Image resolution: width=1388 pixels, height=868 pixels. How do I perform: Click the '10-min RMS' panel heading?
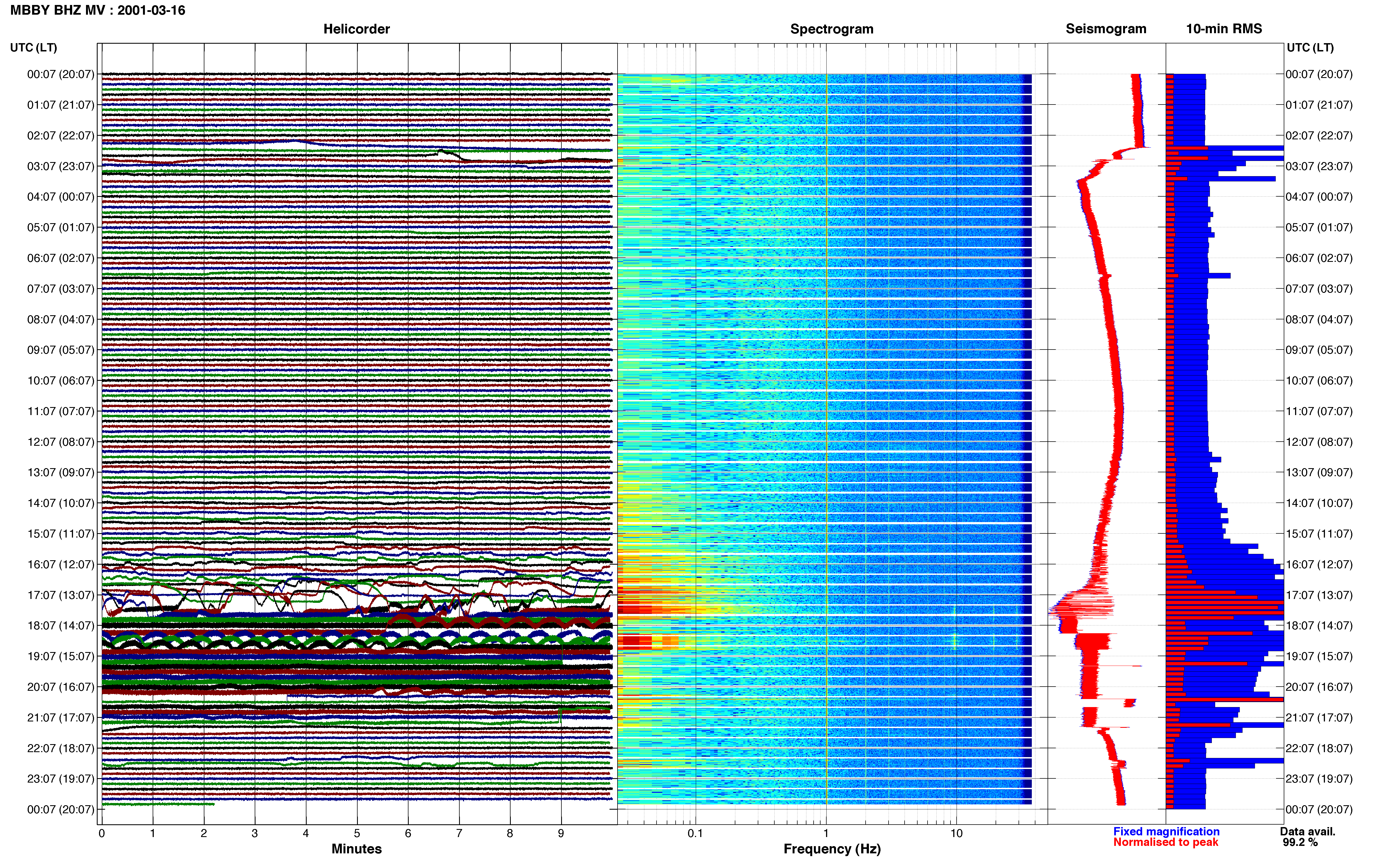point(1224,29)
